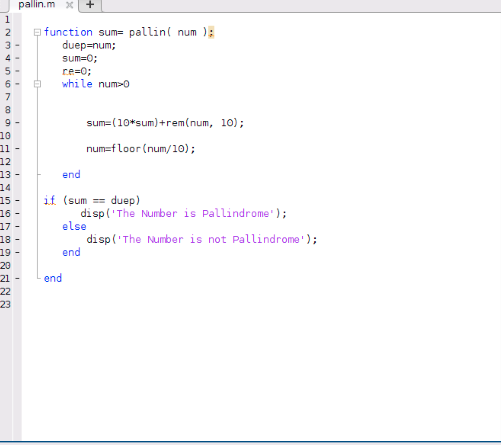
Task: Collapse the function pallin code fold
Action: click(37, 32)
